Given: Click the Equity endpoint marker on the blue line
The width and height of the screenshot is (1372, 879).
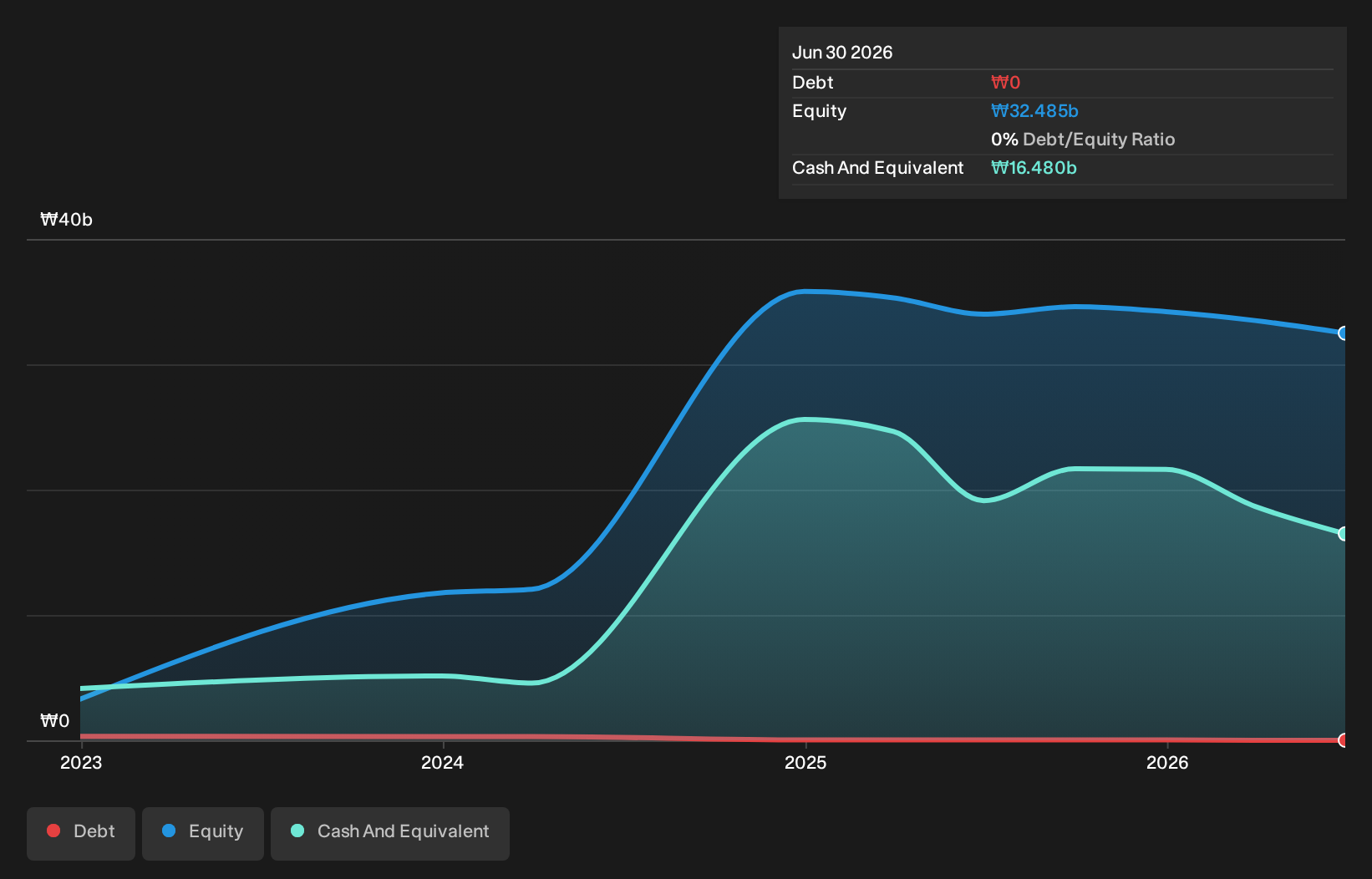Looking at the screenshot, I should pyautogui.click(x=1344, y=333).
